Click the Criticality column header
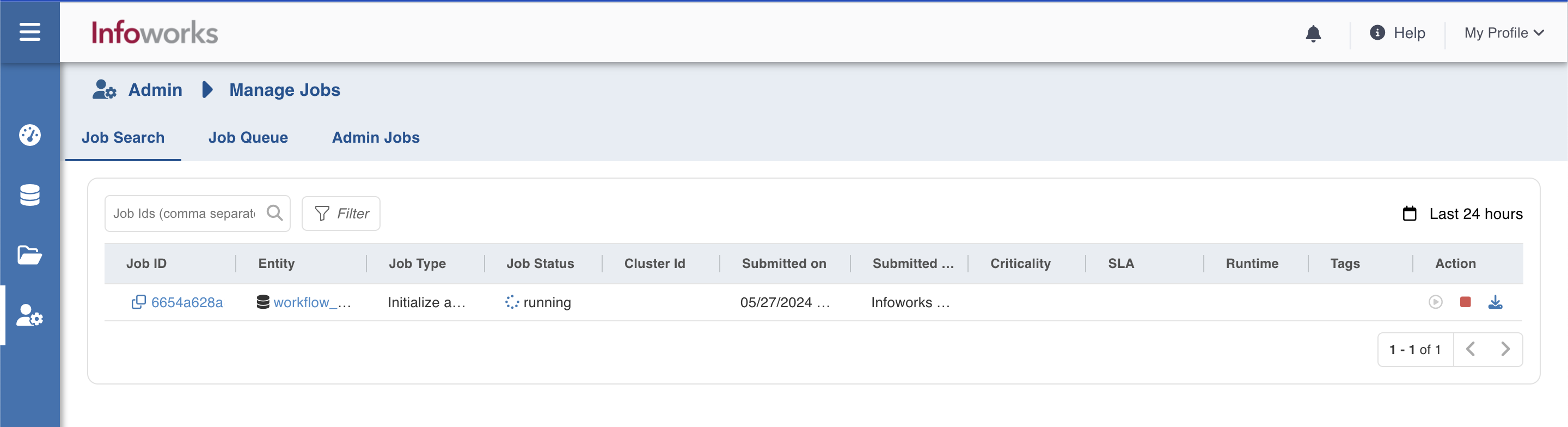This screenshot has width=1568, height=427. 1020,263
